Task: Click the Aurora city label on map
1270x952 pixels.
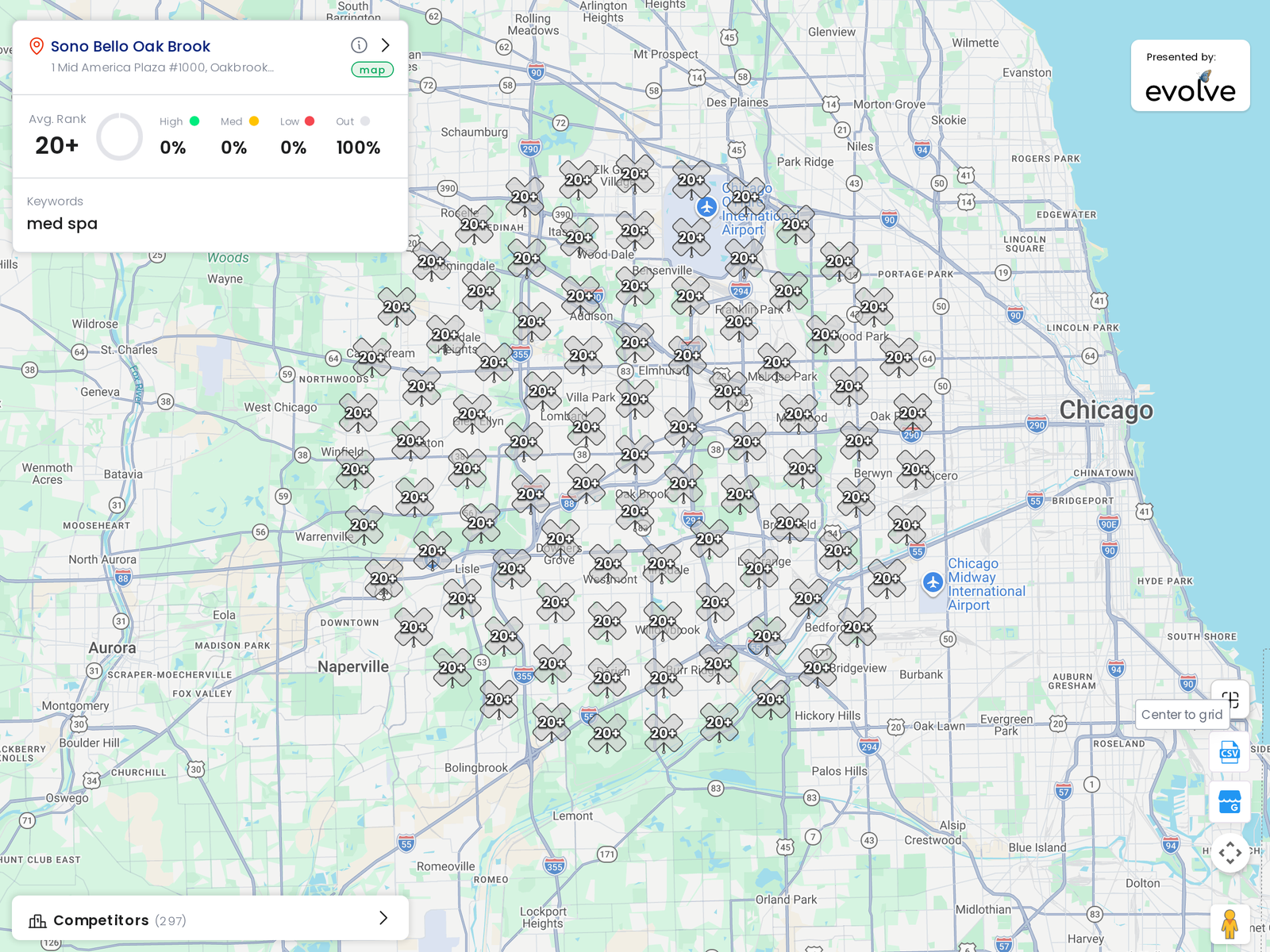Action: 112,648
